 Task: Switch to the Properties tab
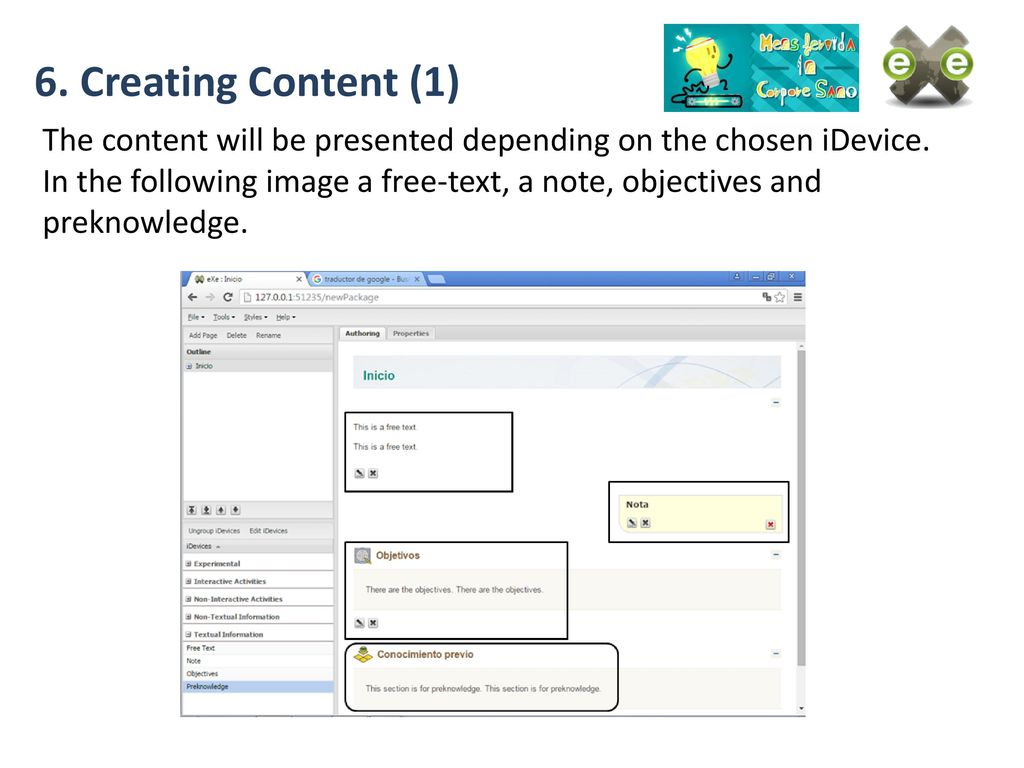click(411, 334)
